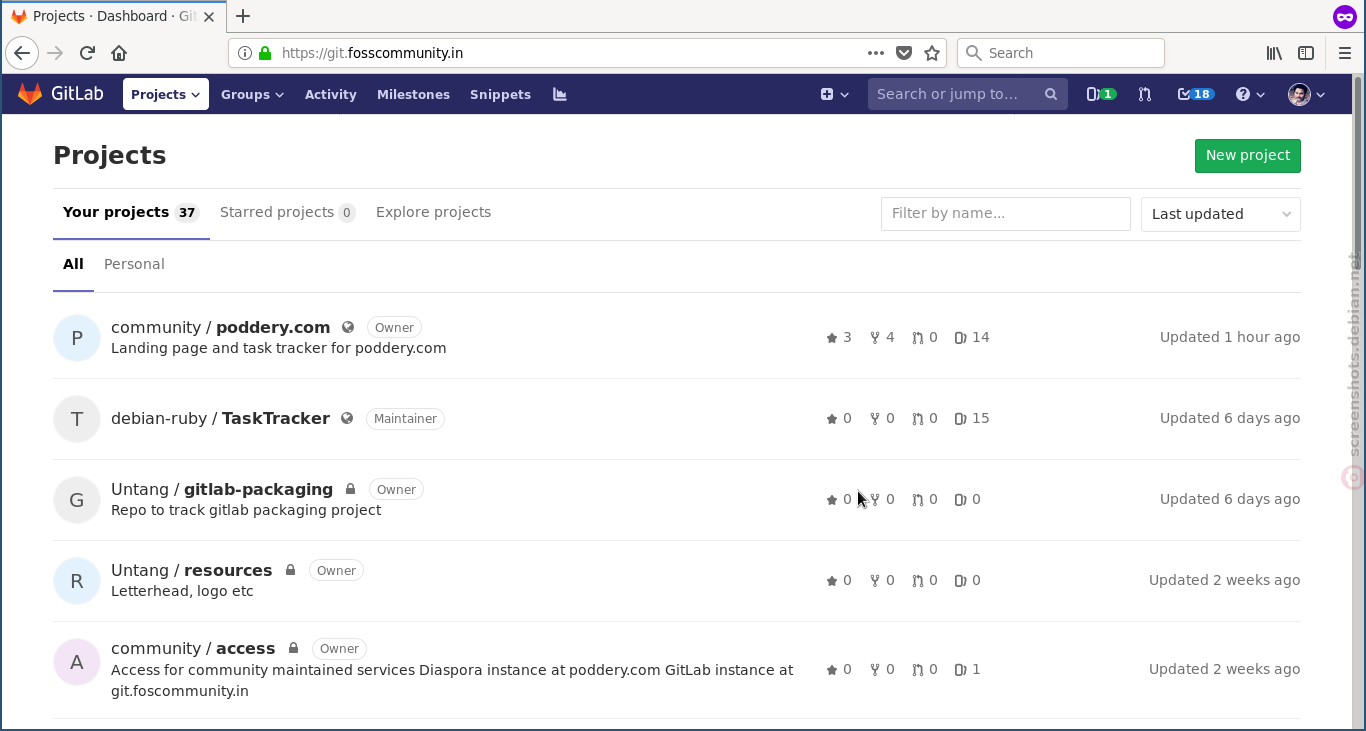The image size is (1366, 731).
Task: Open the community / access project
Action: coord(193,648)
